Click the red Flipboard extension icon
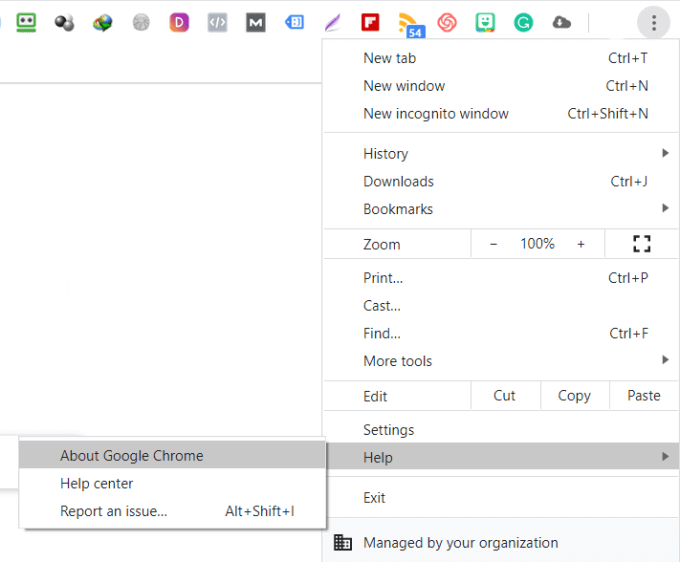 pyautogui.click(x=370, y=23)
